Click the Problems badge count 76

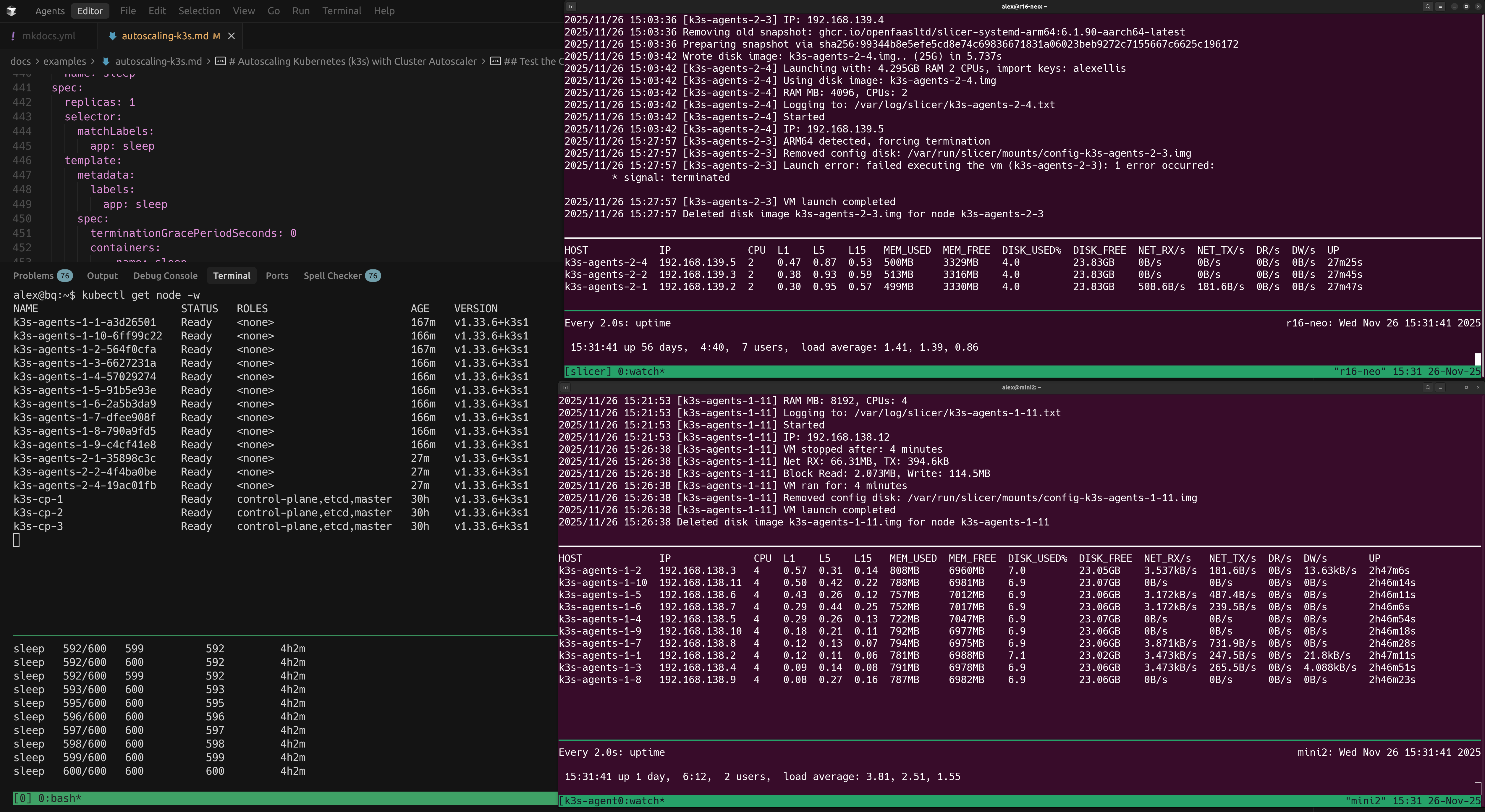click(64, 276)
